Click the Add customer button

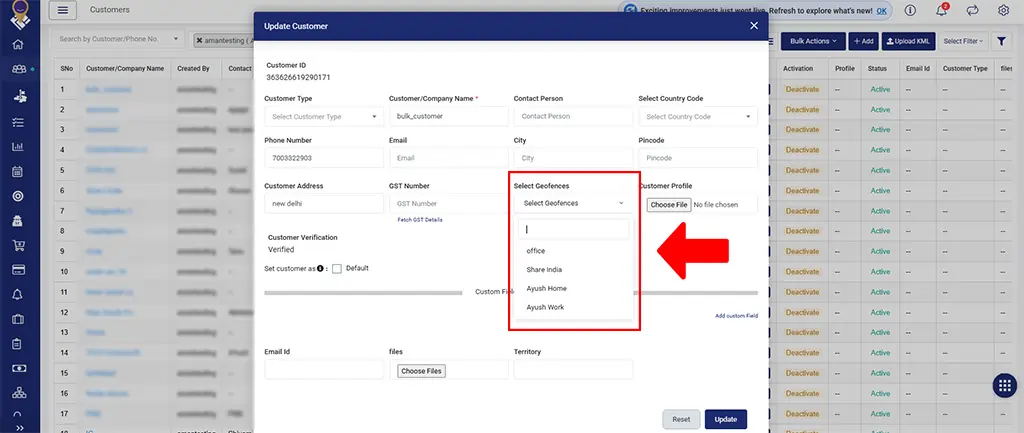pos(863,41)
